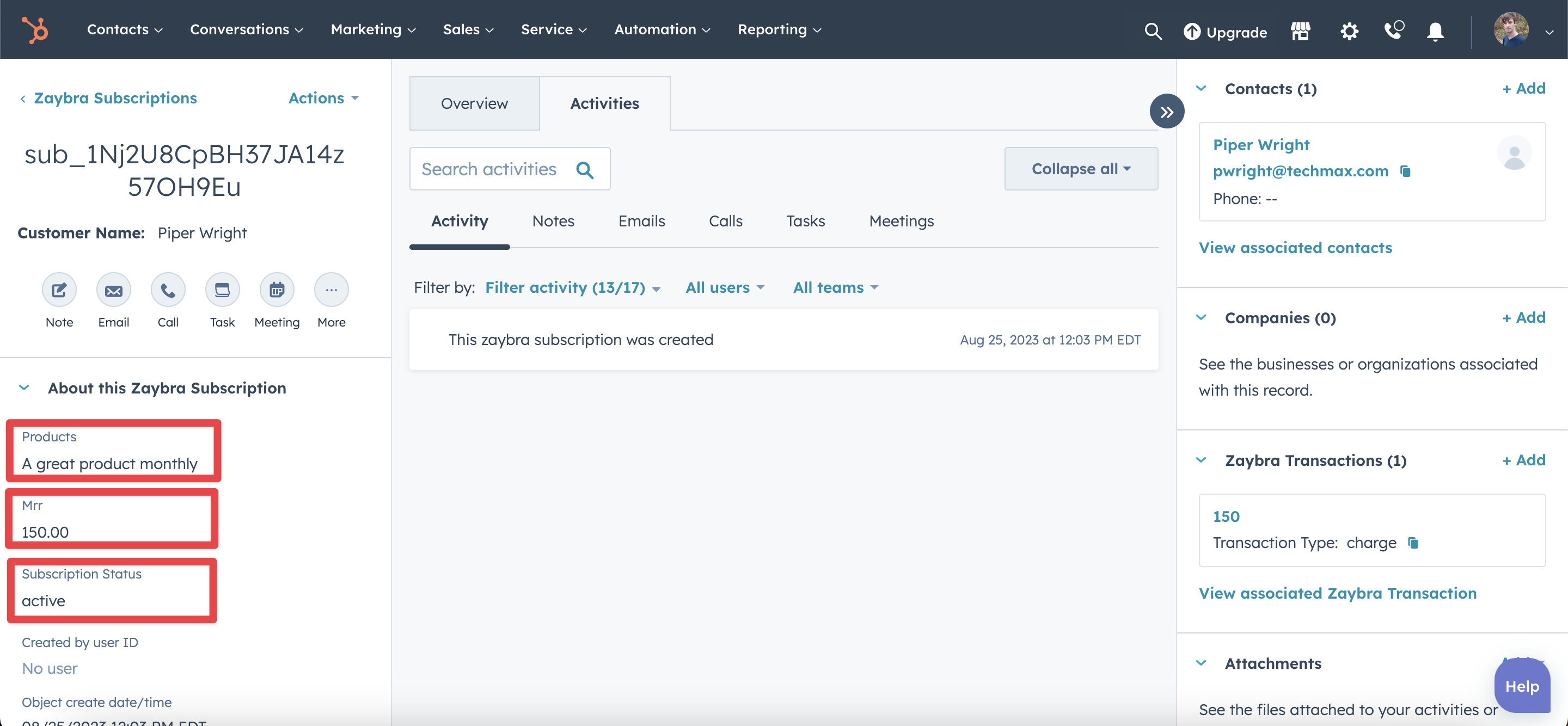Copy Piper Wright's email address icon
The width and height of the screenshot is (1568, 726).
[x=1405, y=171]
